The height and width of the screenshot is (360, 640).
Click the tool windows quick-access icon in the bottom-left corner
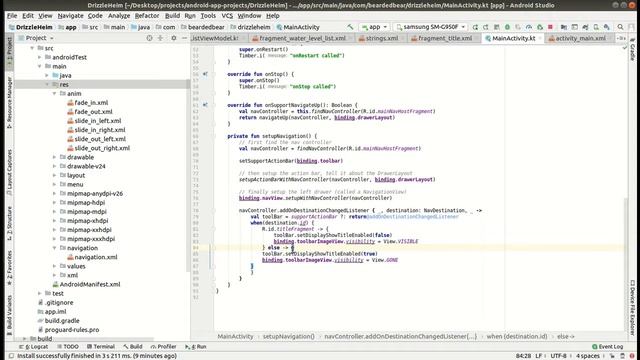click(11, 356)
